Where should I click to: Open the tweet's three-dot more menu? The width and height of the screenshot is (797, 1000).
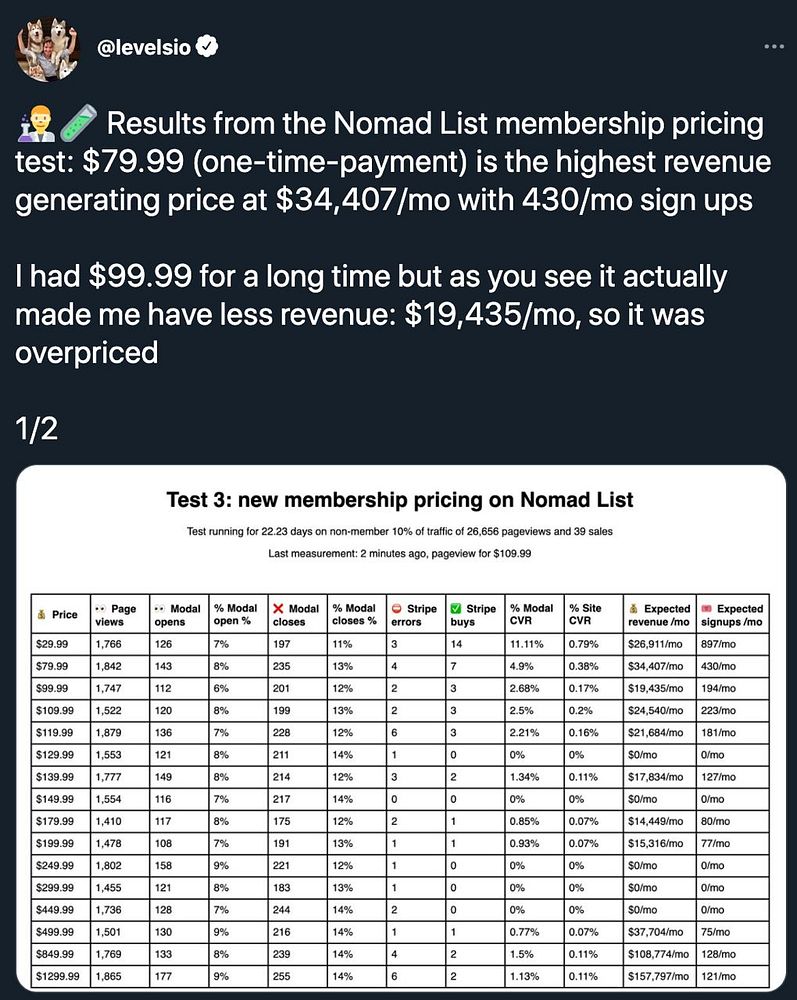[774, 47]
